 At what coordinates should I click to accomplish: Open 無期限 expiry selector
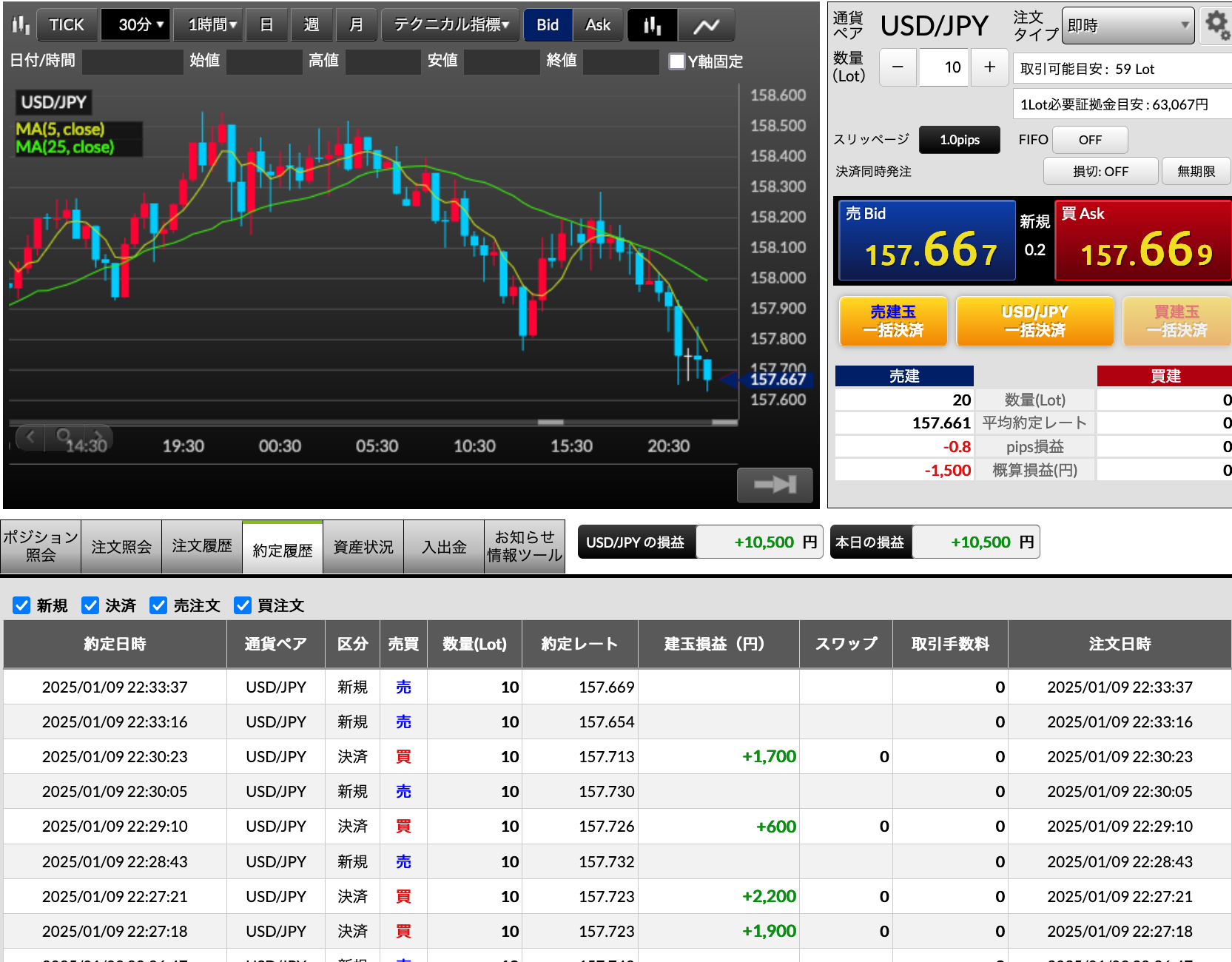pos(1196,172)
